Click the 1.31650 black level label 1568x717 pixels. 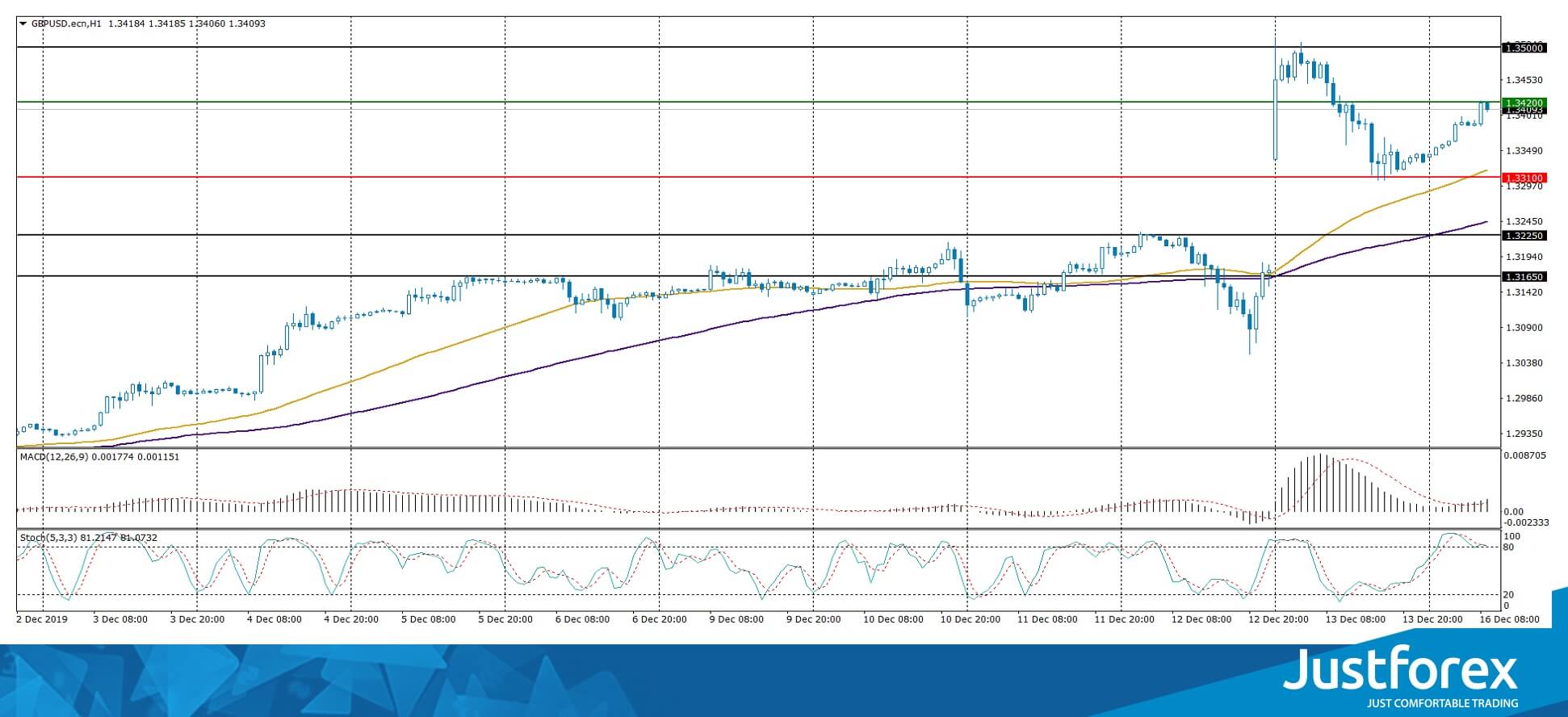coord(1524,277)
